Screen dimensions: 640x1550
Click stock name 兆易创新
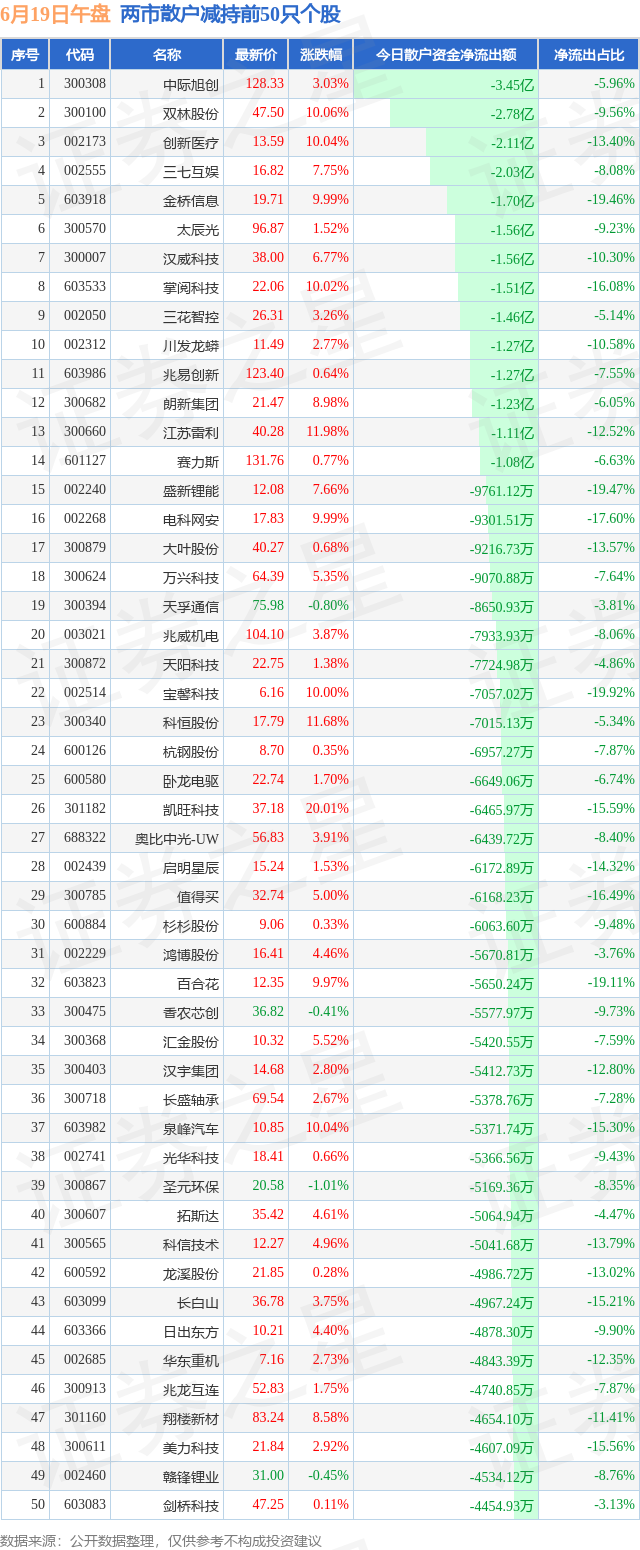pos(191,374)
